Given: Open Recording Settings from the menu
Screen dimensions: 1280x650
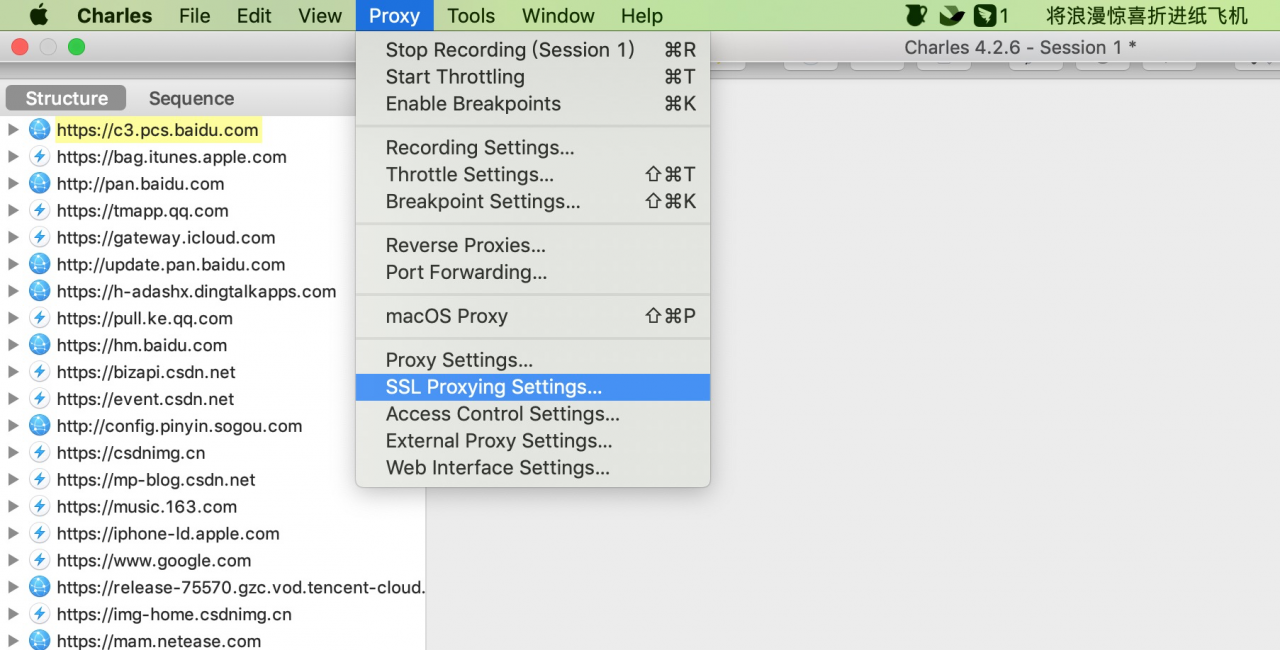Looking at the screenshot, I should (533, 147).
